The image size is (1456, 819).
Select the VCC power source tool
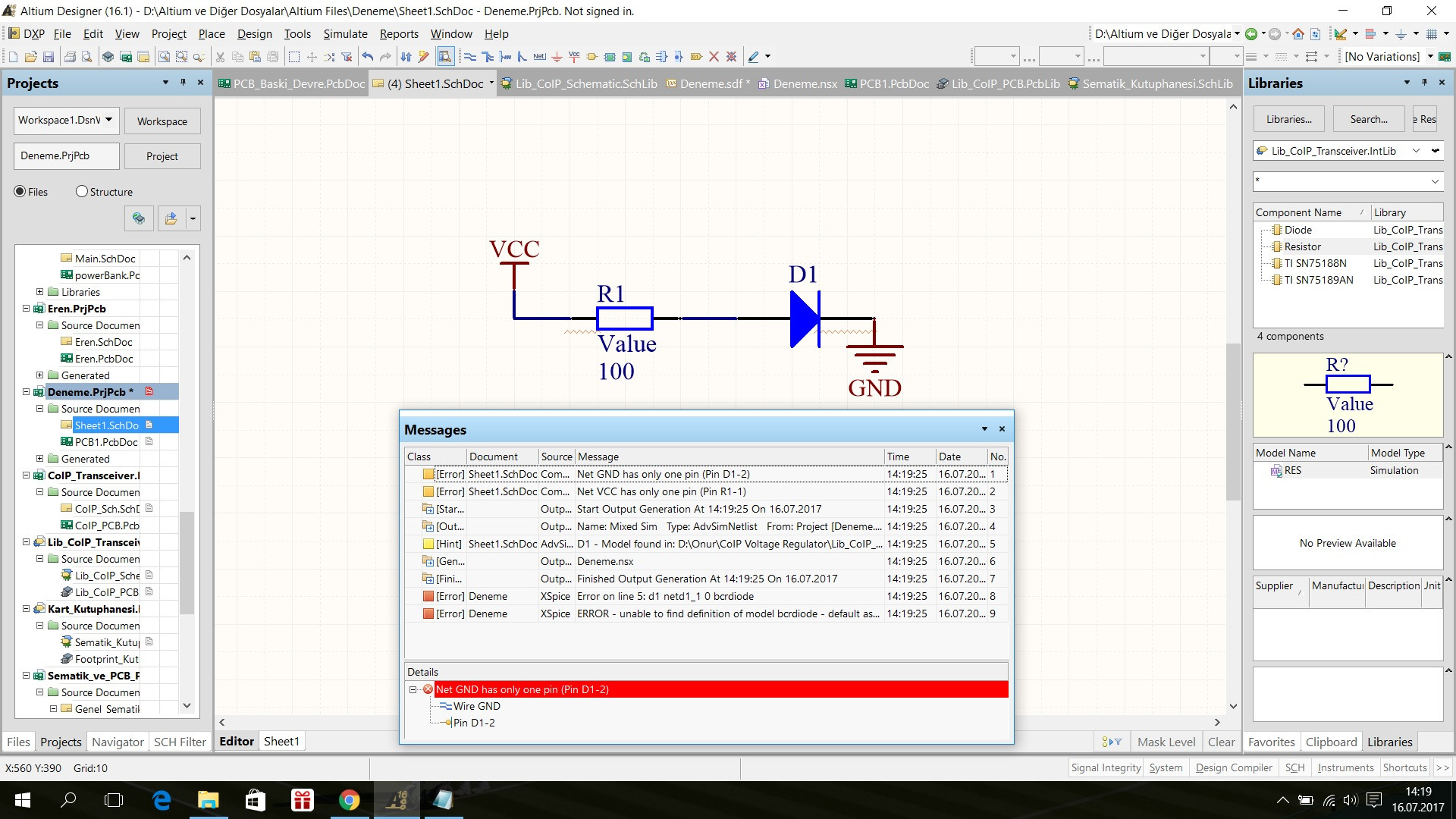tap(574, 57)
